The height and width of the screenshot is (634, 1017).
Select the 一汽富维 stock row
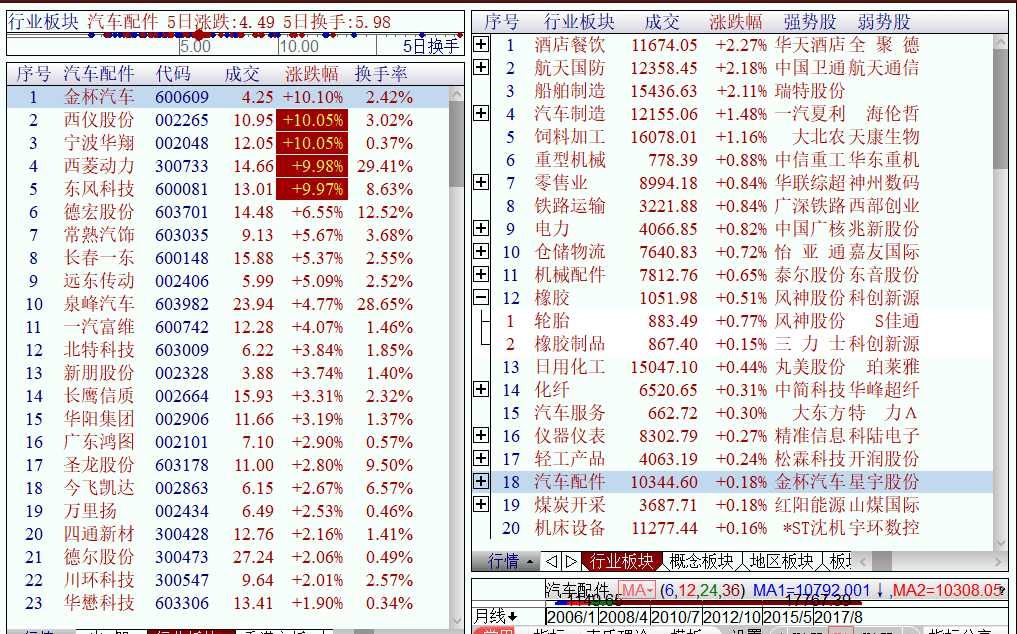tap(228, 327)
